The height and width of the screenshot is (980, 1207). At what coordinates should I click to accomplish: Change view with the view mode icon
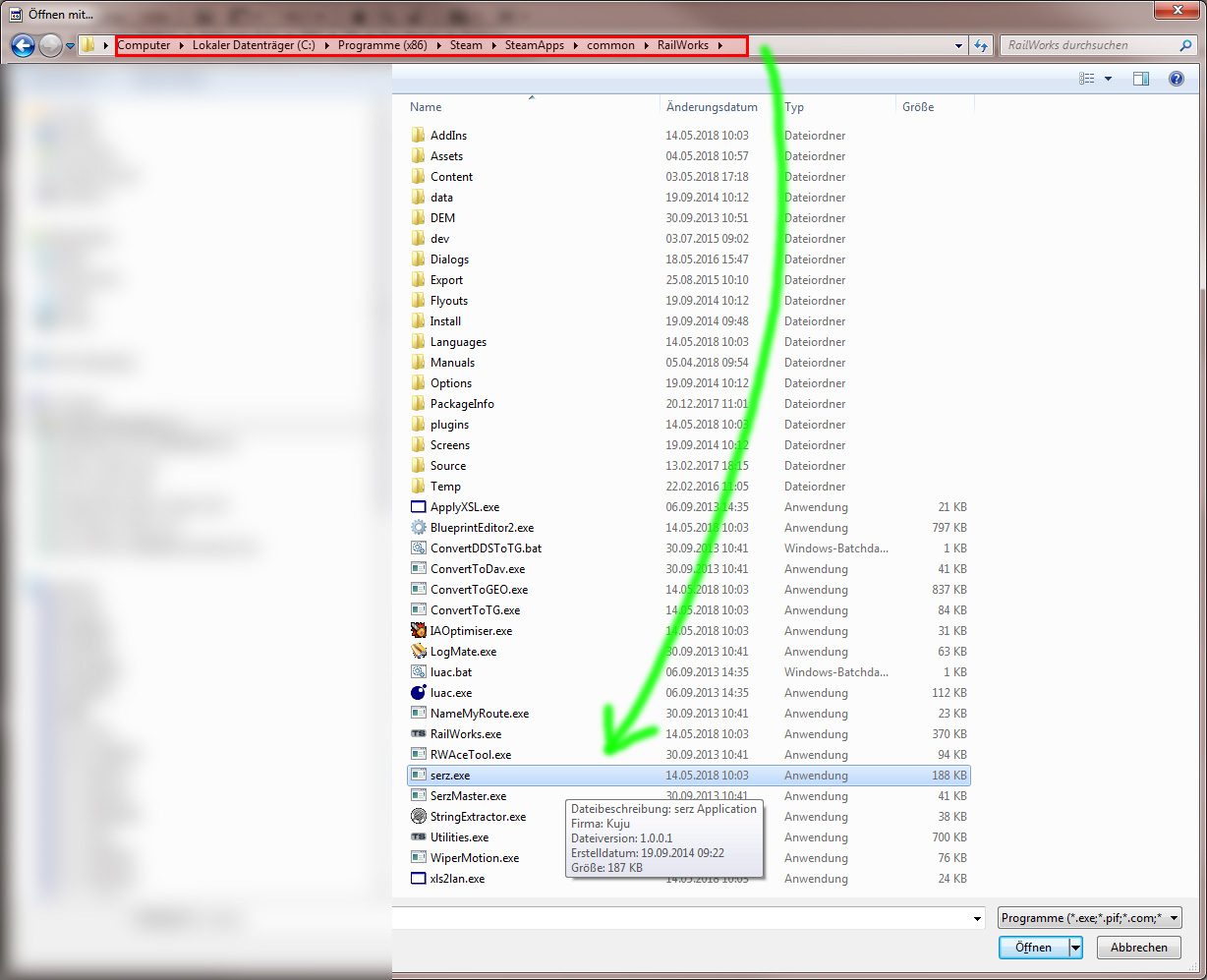[1086, 79]
